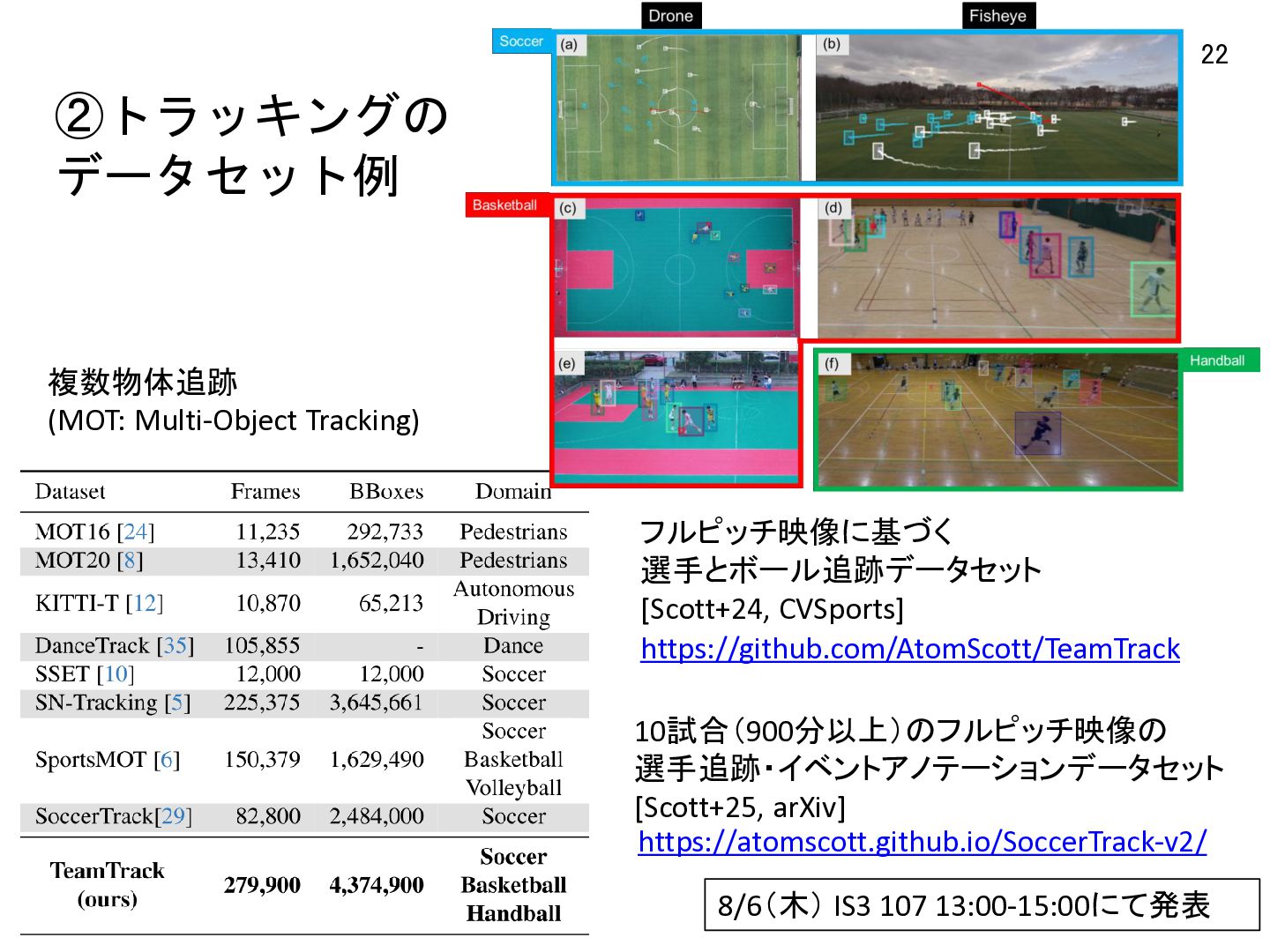Viewport: 1270px width, 952px height.
Task: Click the green "Handball" label tag
Action: click(x=1217, y=361)
